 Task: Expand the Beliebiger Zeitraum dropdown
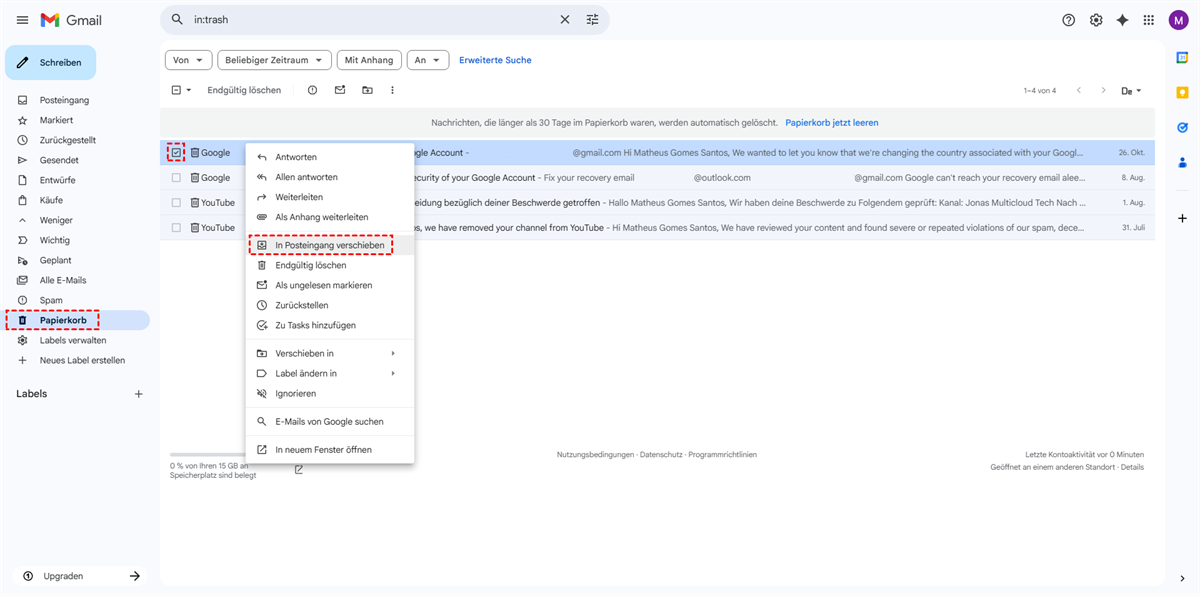pos(274,60)
